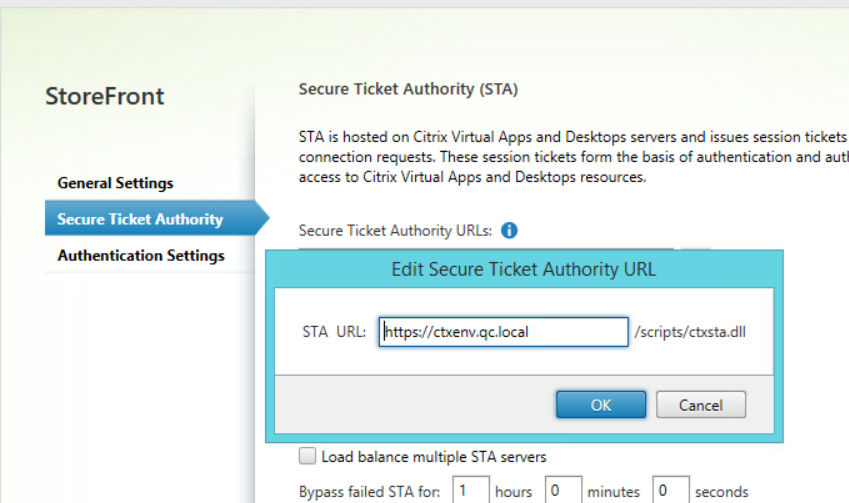
Task: Select the Secure Ticket Authority tab
Action: pos(140,219)
